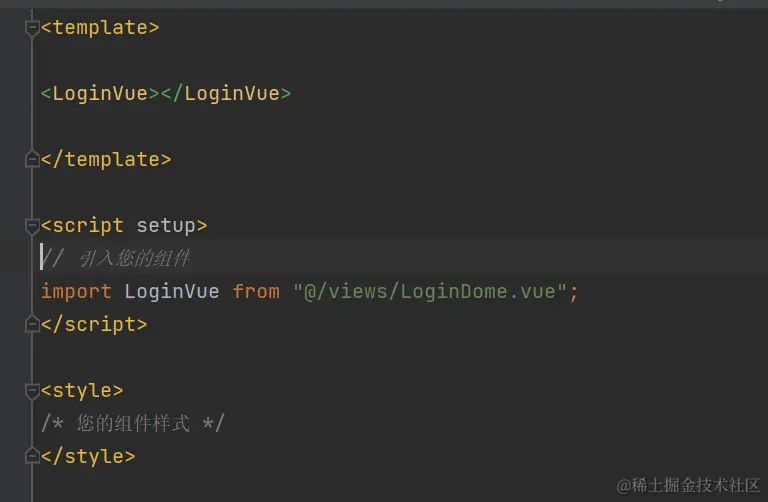The width and height of the screenshot is (768, 502).
Task: Click fold marker beside closing </template> tag
Action: click(x=33, y=160)
